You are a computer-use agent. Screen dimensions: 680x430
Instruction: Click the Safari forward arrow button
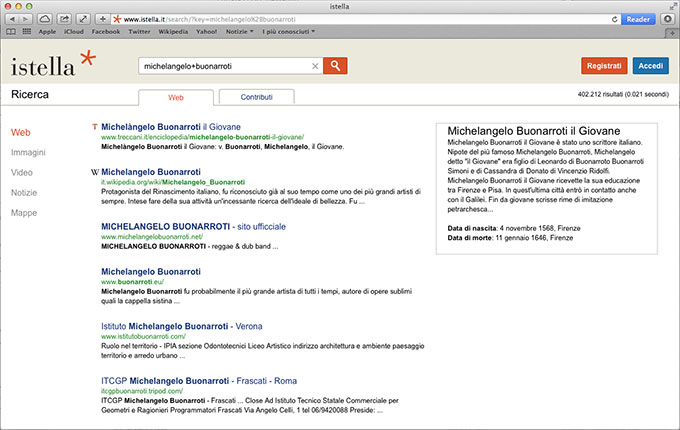coord(26,19)
